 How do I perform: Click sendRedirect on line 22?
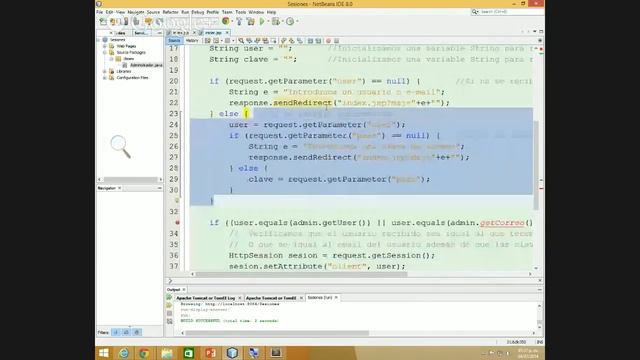click(x=302, y=103)
